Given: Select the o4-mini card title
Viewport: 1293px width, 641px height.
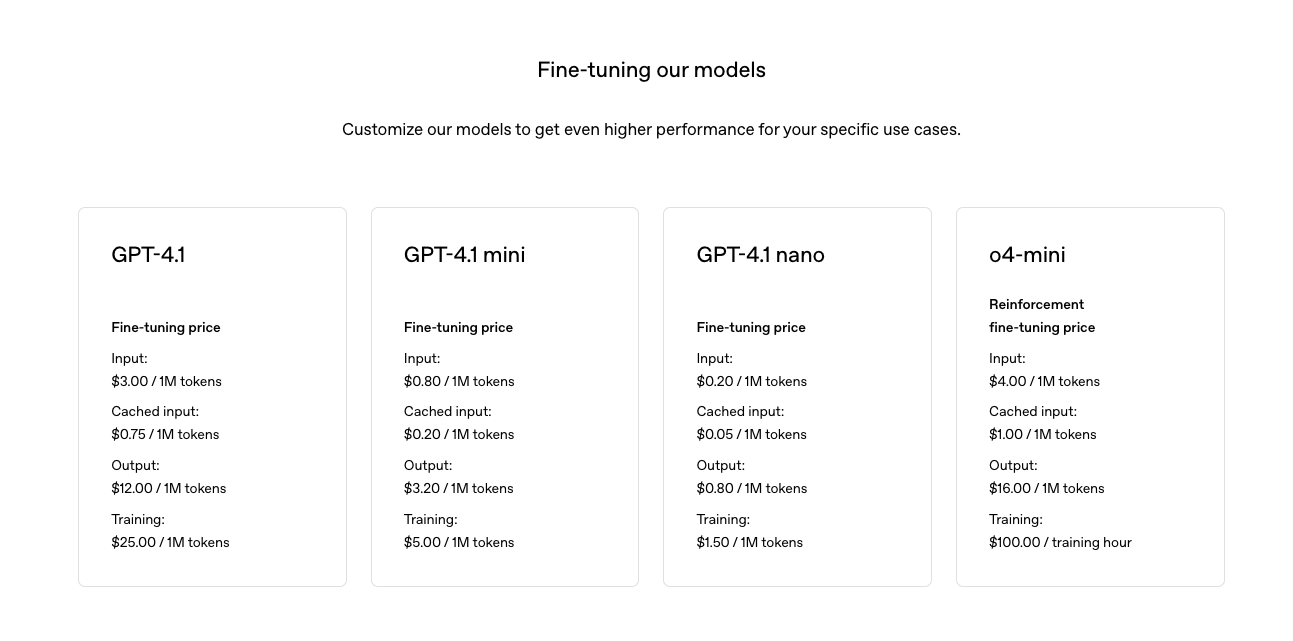Looking at the screenshot, I should click(x=1027, y=255).
